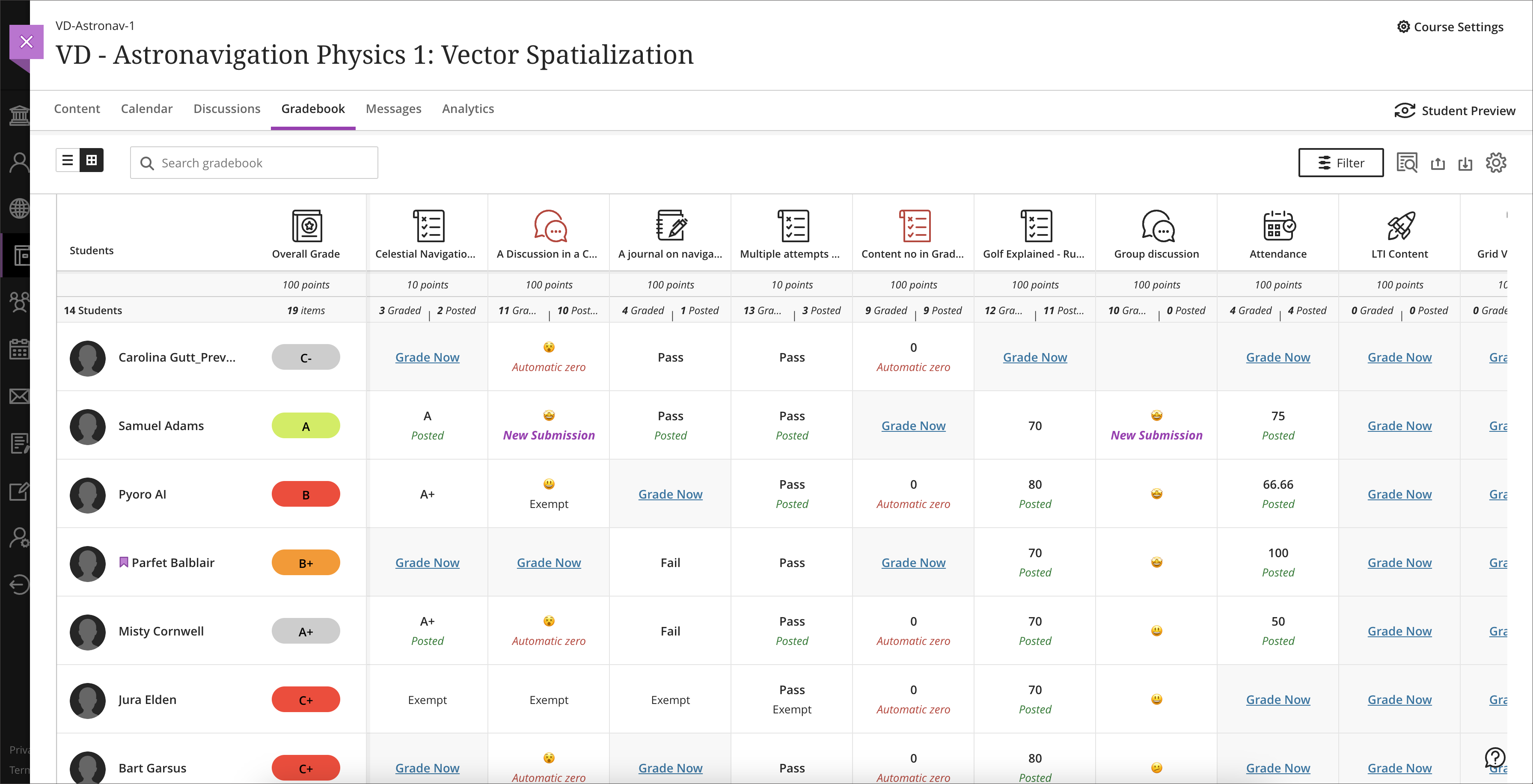
Task: Switch to the Analytics tab
Action: 468,109
